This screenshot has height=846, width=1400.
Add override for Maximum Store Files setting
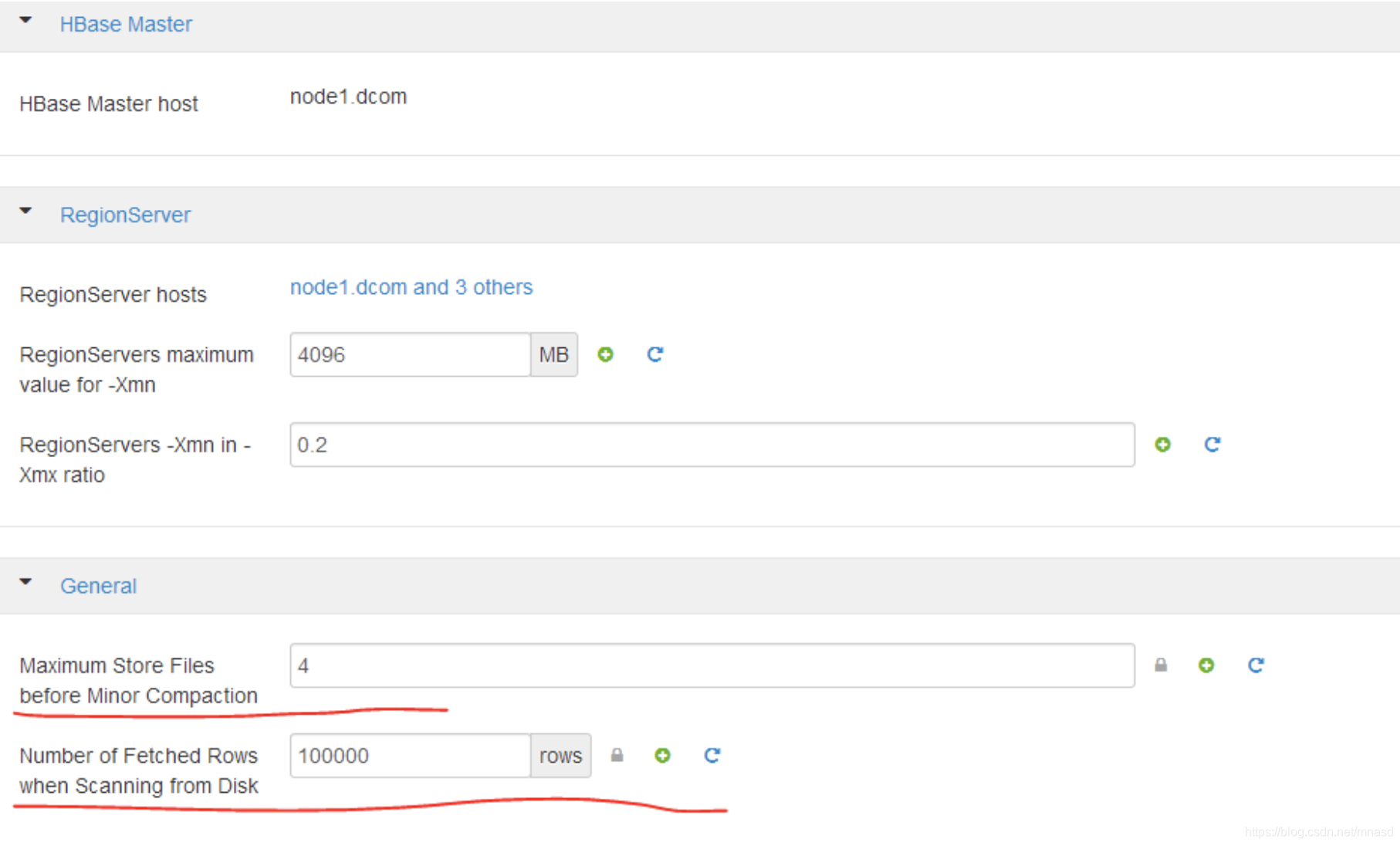pyautogui.click(x=1206, y=665)
